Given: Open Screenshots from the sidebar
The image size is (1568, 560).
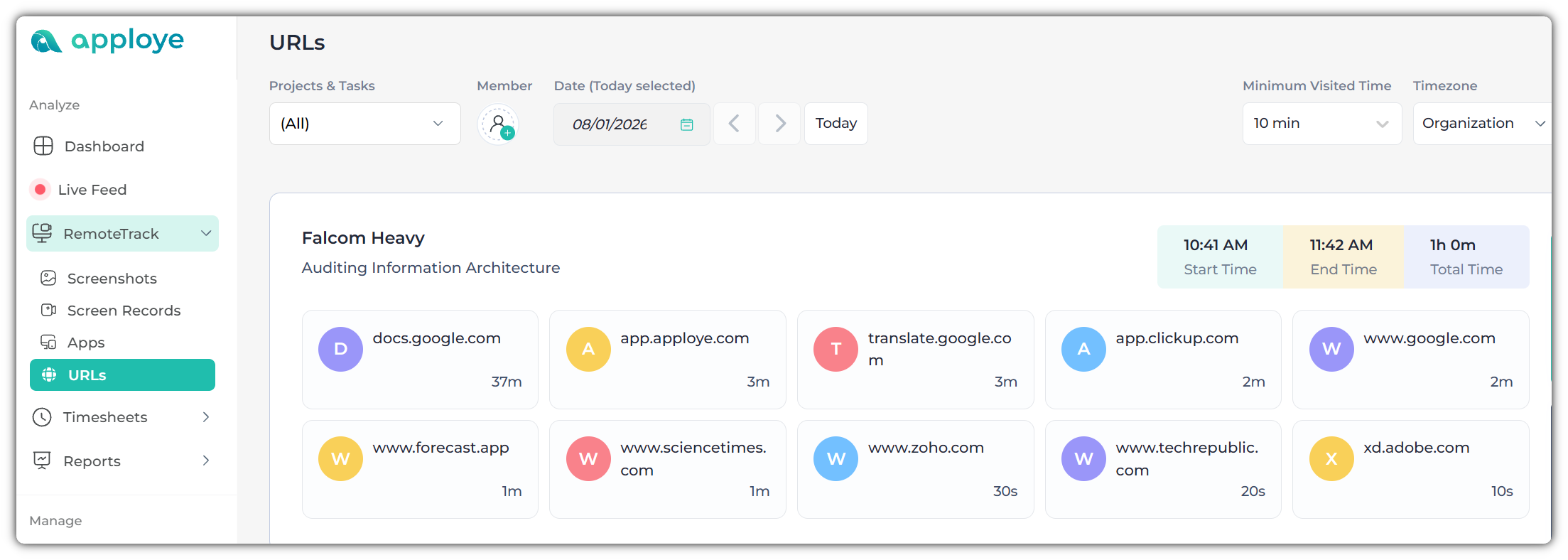Looking at the screenshot, I should point(112,279).
